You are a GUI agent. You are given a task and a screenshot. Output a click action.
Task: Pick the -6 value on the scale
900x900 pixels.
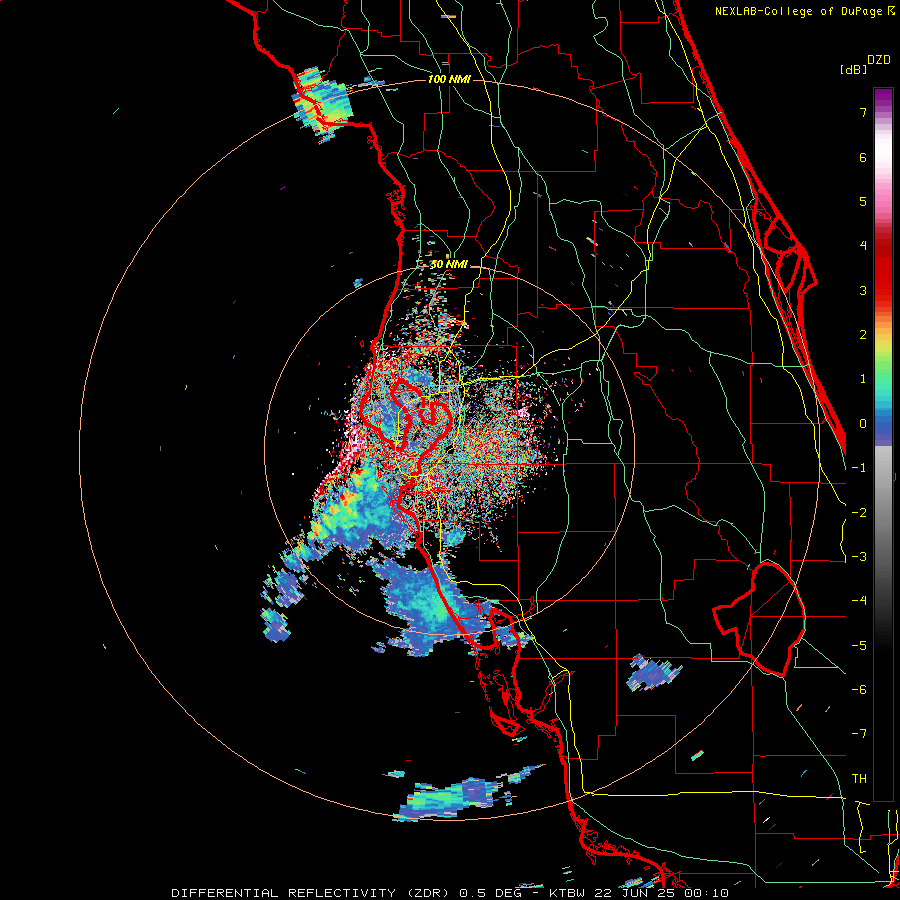pyautogui.click(x=859, y=690)
